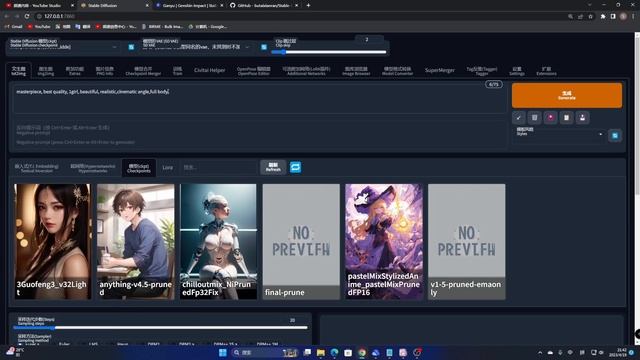Select the Checkpoints sub-tab
This screenshot has height=360, width=640.
coord(139,168)
